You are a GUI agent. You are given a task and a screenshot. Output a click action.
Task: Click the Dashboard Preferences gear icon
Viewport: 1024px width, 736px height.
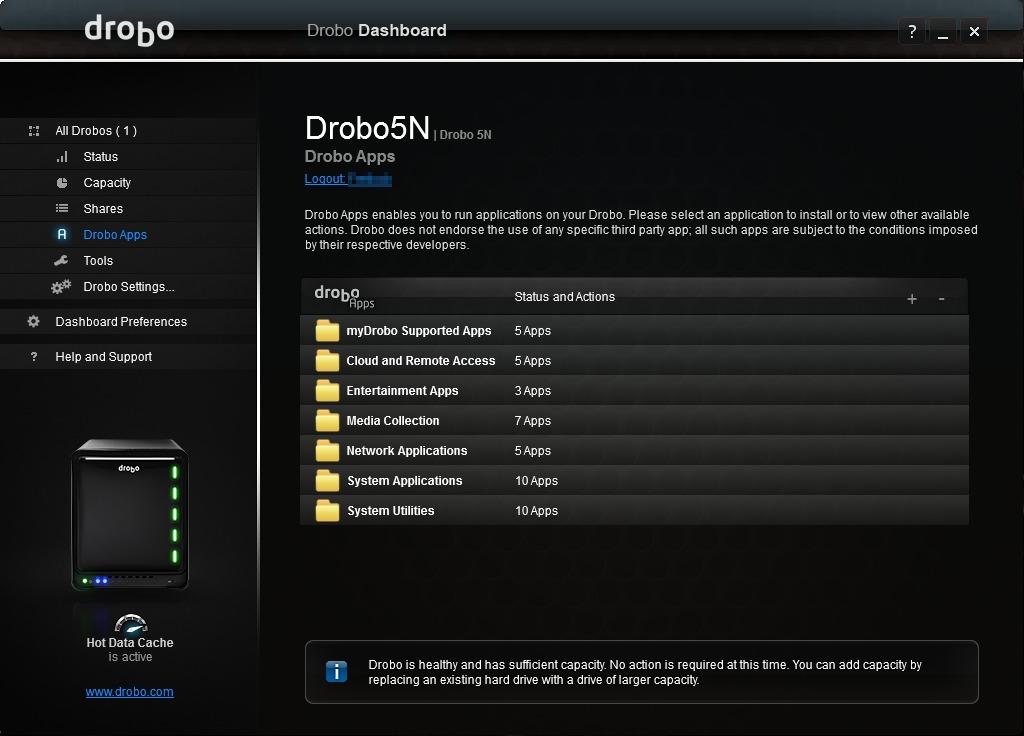[33, 321]
